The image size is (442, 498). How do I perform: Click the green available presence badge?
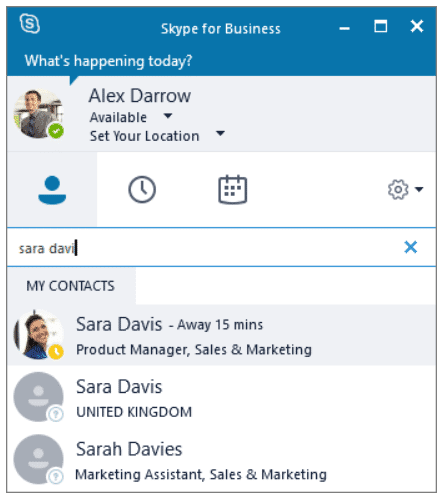pos(56,131)
